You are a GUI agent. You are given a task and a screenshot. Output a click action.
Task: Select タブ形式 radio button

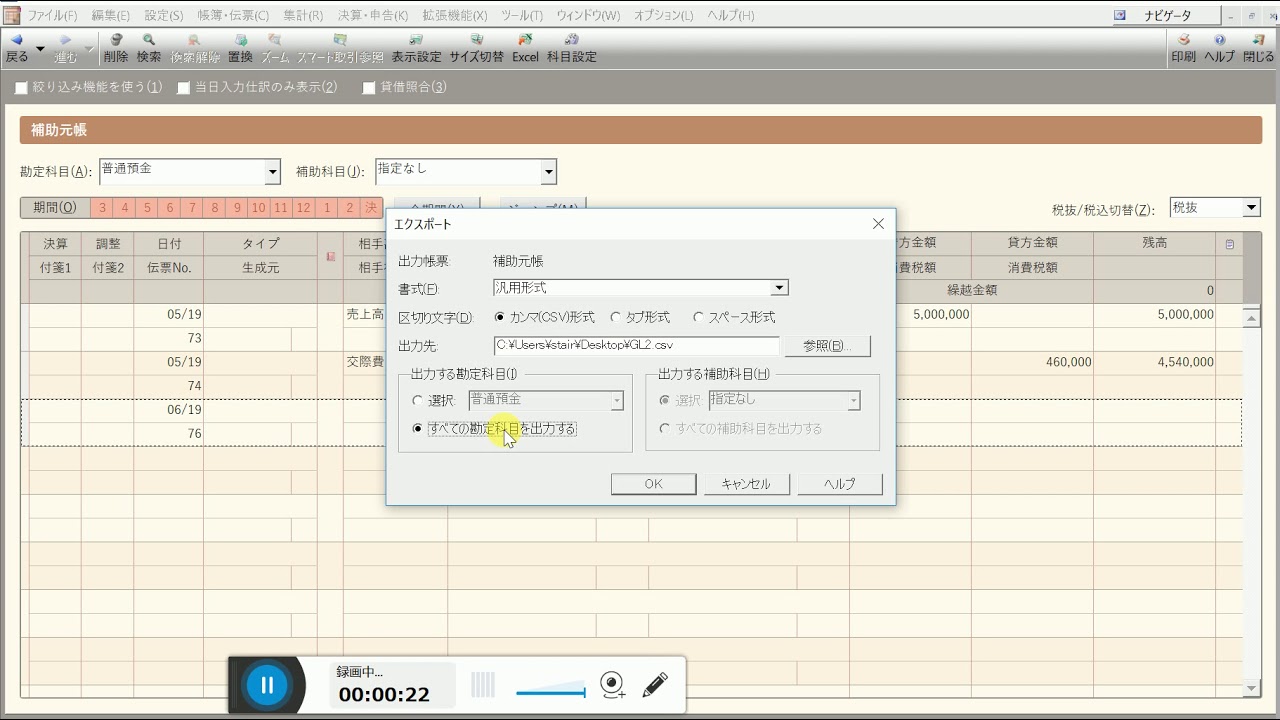tap(615, 317)
